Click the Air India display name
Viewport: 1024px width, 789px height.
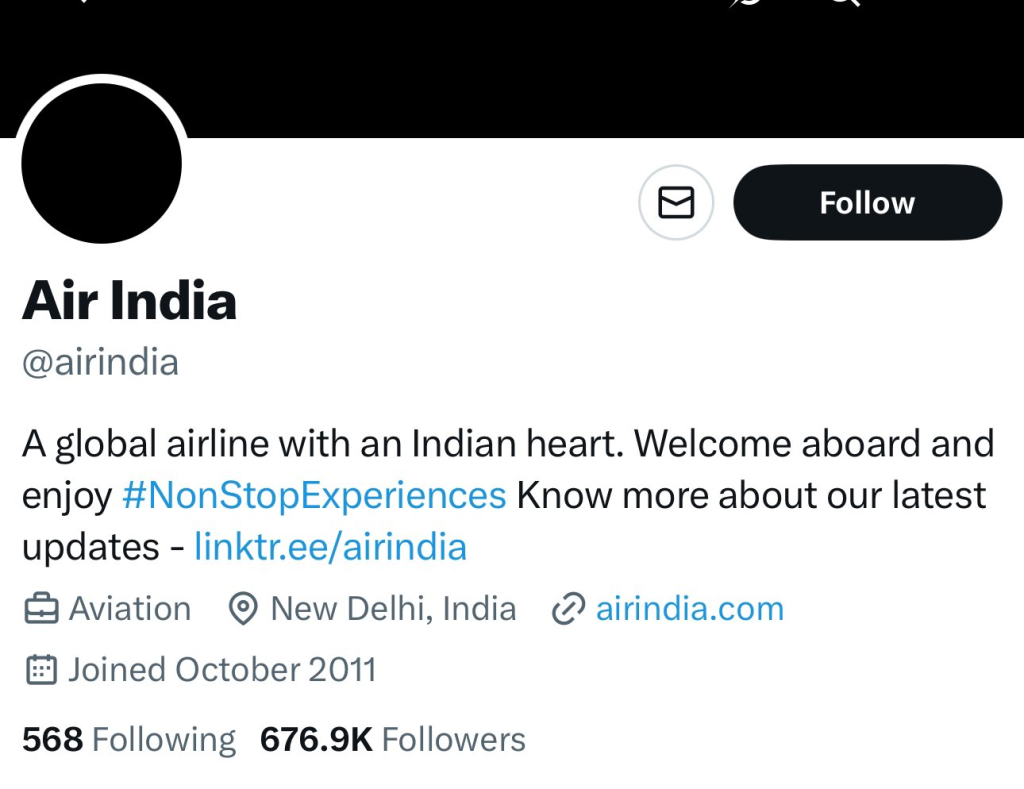click(x=129, y=301)
